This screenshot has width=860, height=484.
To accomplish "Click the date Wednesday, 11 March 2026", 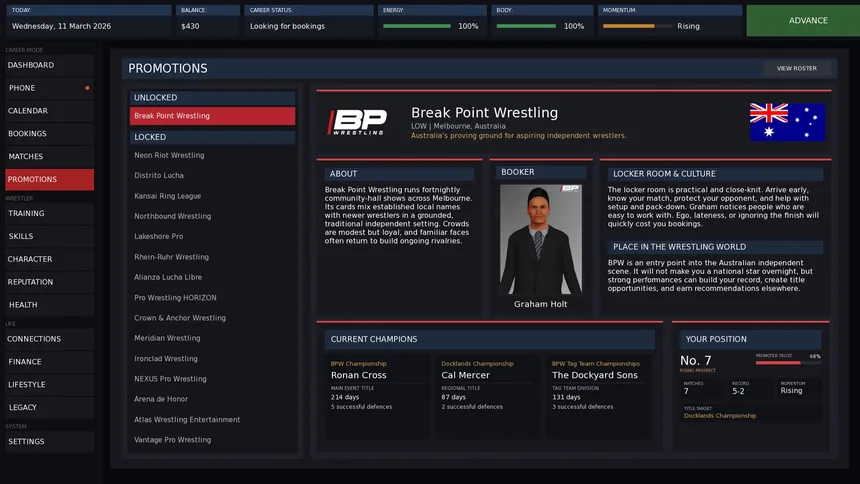I will (x=61, y=26).
